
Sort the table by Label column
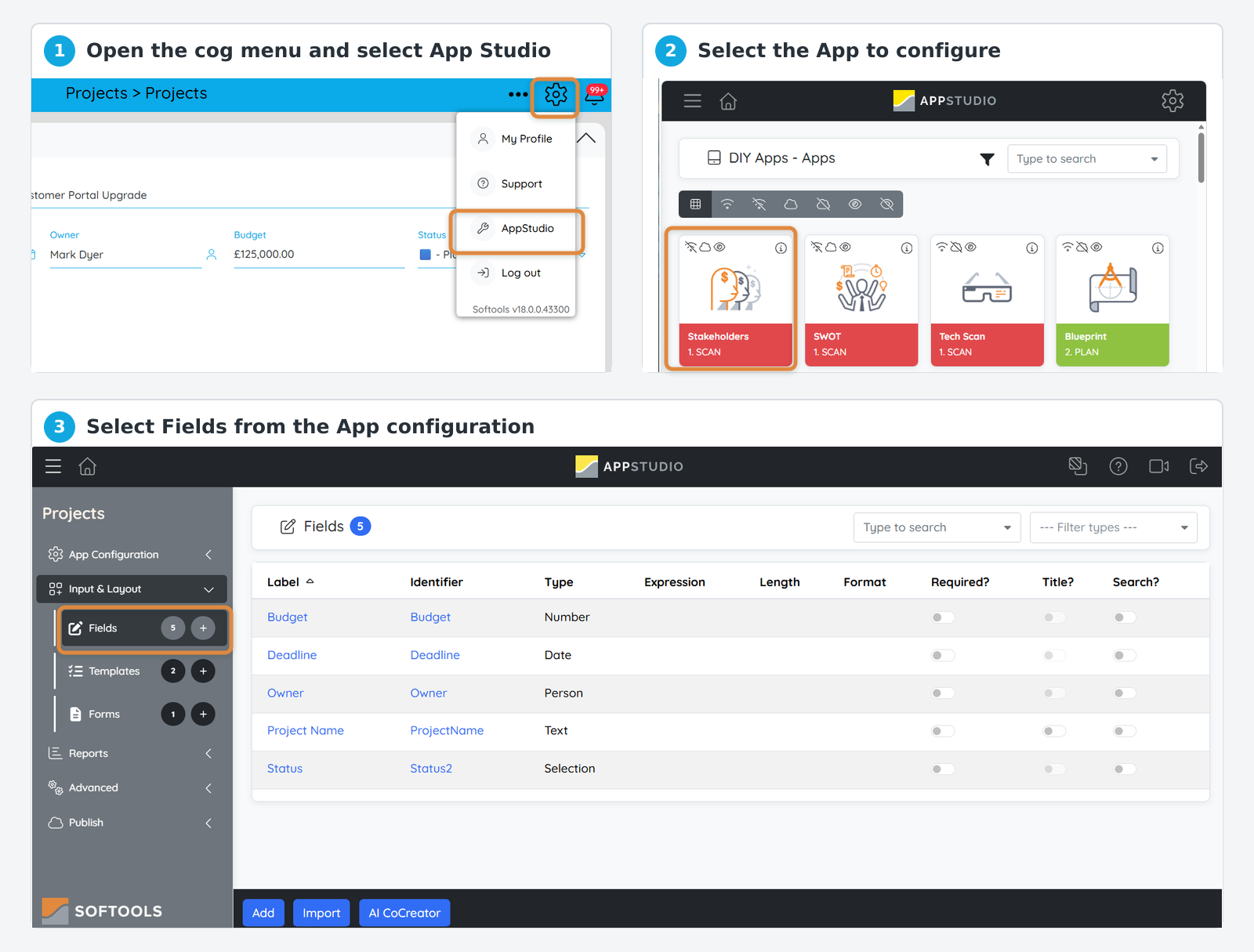[x=290, y=582]
